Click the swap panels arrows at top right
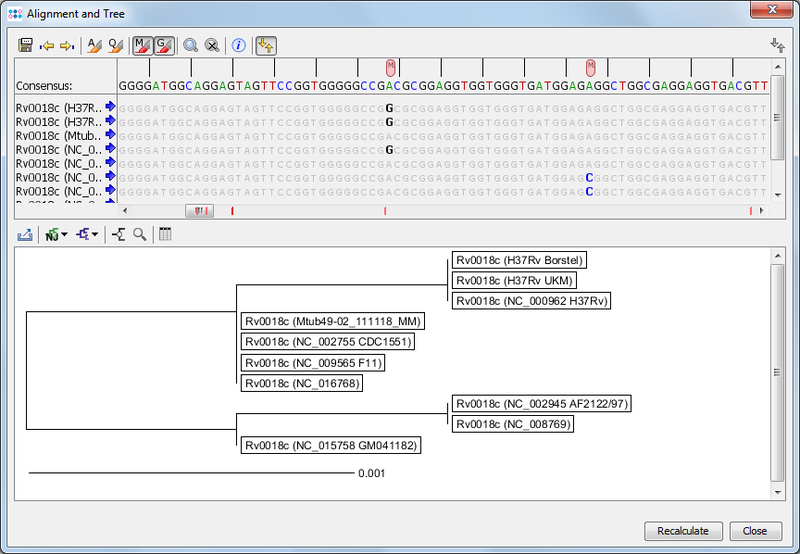800x554 pixels. (777, 46)
